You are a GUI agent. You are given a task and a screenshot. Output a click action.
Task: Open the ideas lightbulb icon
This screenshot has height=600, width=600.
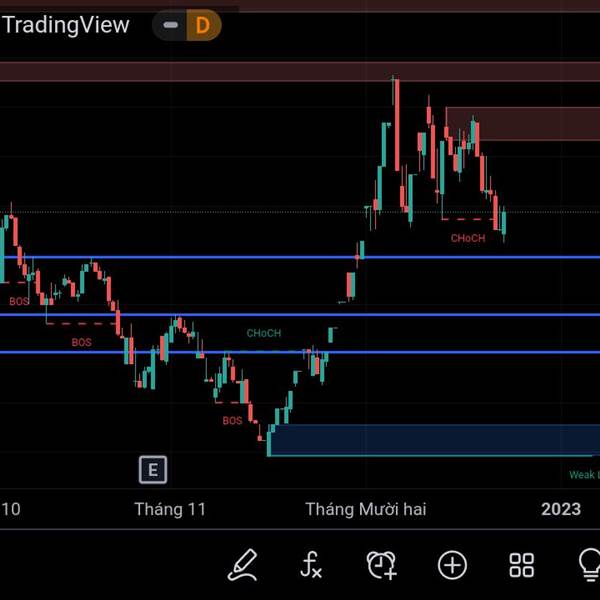[x=590, y=566]
